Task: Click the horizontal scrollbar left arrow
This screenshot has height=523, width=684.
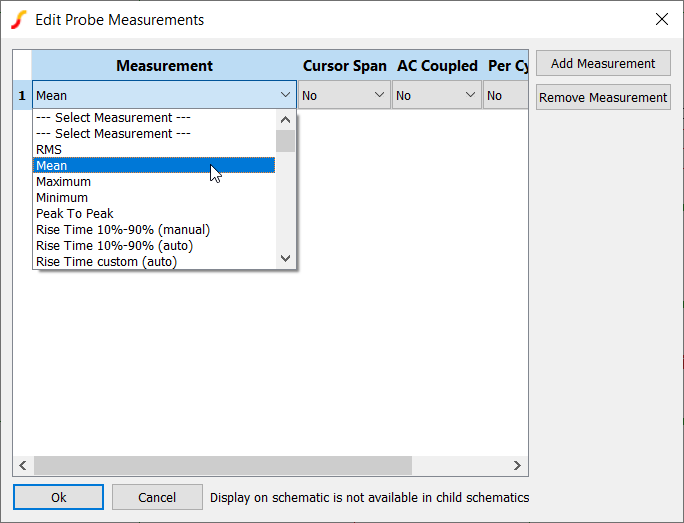Action: 23,466
